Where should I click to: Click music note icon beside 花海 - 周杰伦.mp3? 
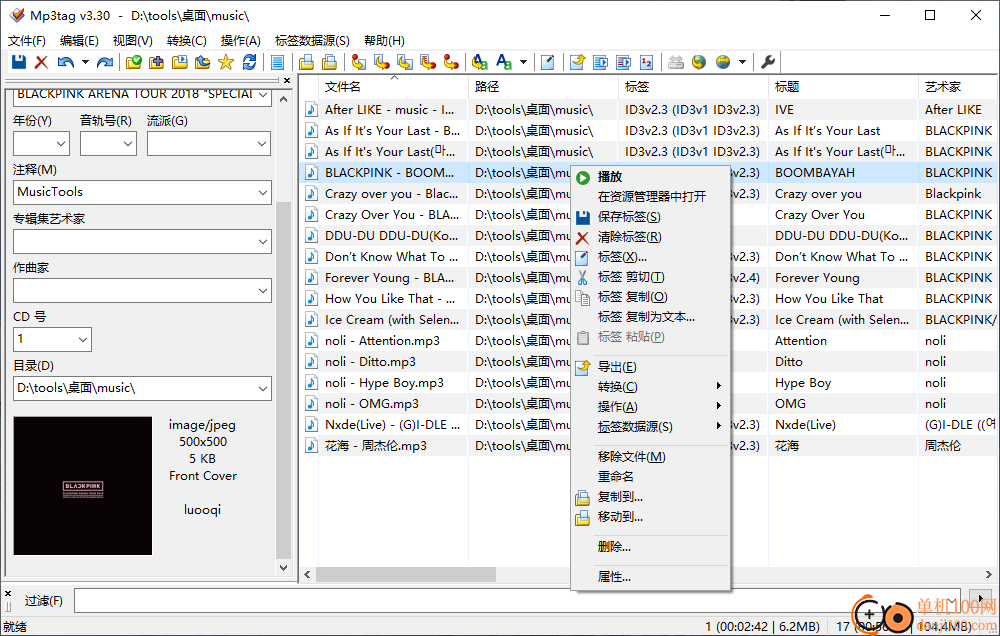[311, 445]
